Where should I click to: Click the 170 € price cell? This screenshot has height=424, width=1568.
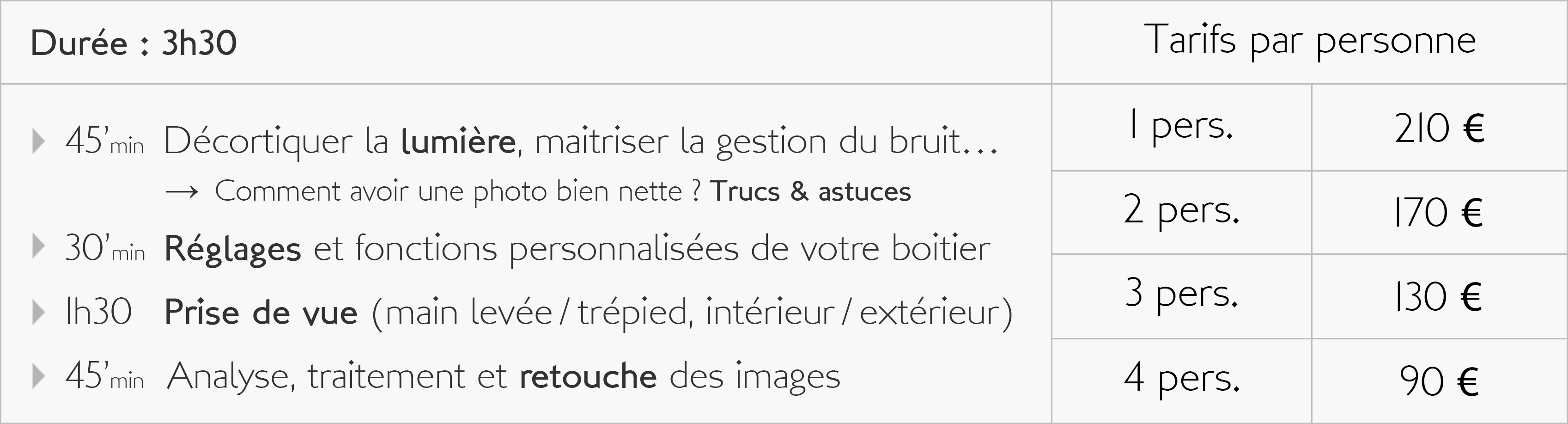[1438, 213]
